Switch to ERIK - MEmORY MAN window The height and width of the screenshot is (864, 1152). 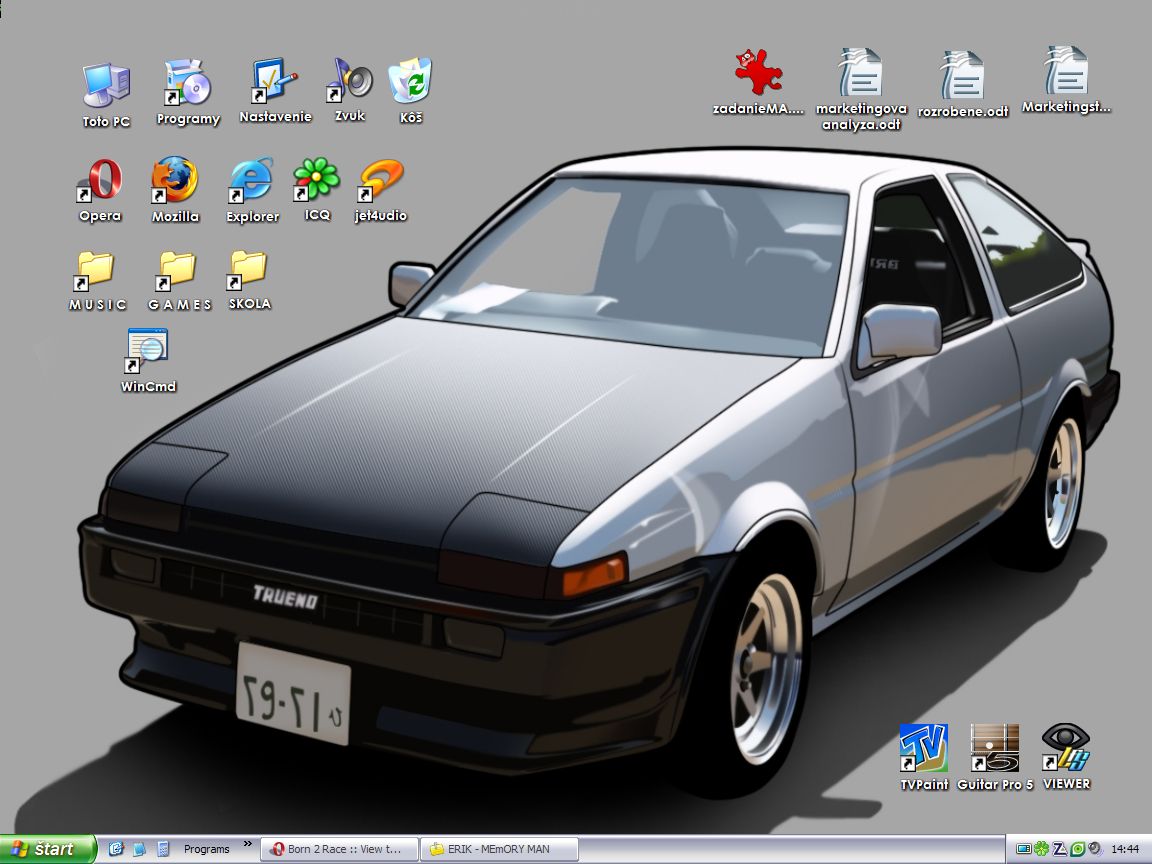(499, 849)
